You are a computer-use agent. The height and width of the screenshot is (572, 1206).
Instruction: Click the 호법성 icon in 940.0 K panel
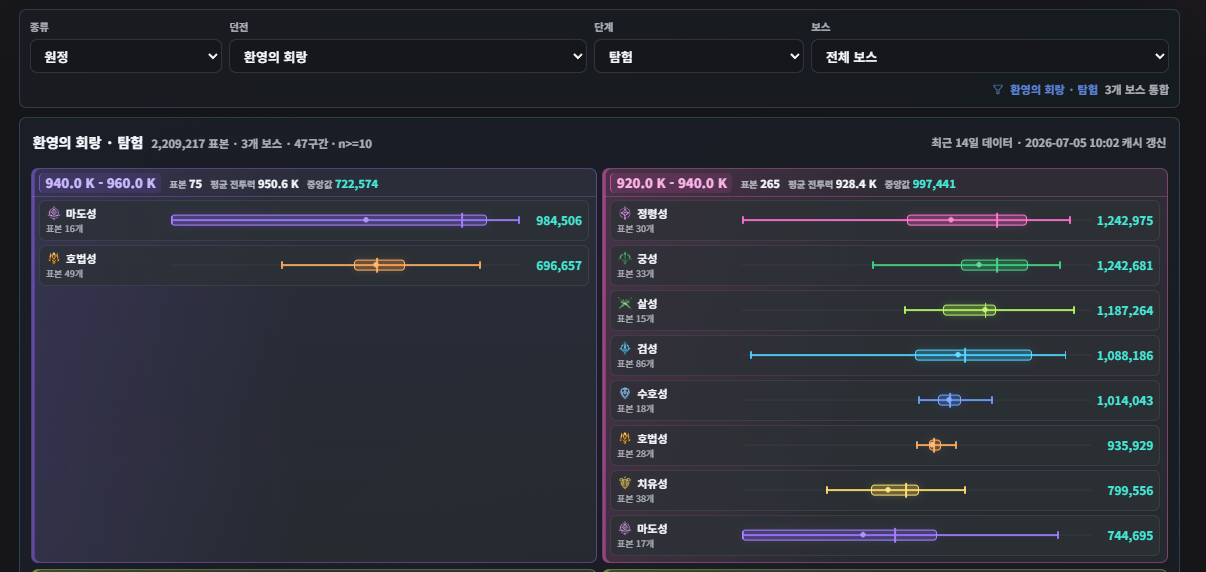(54, 258)
